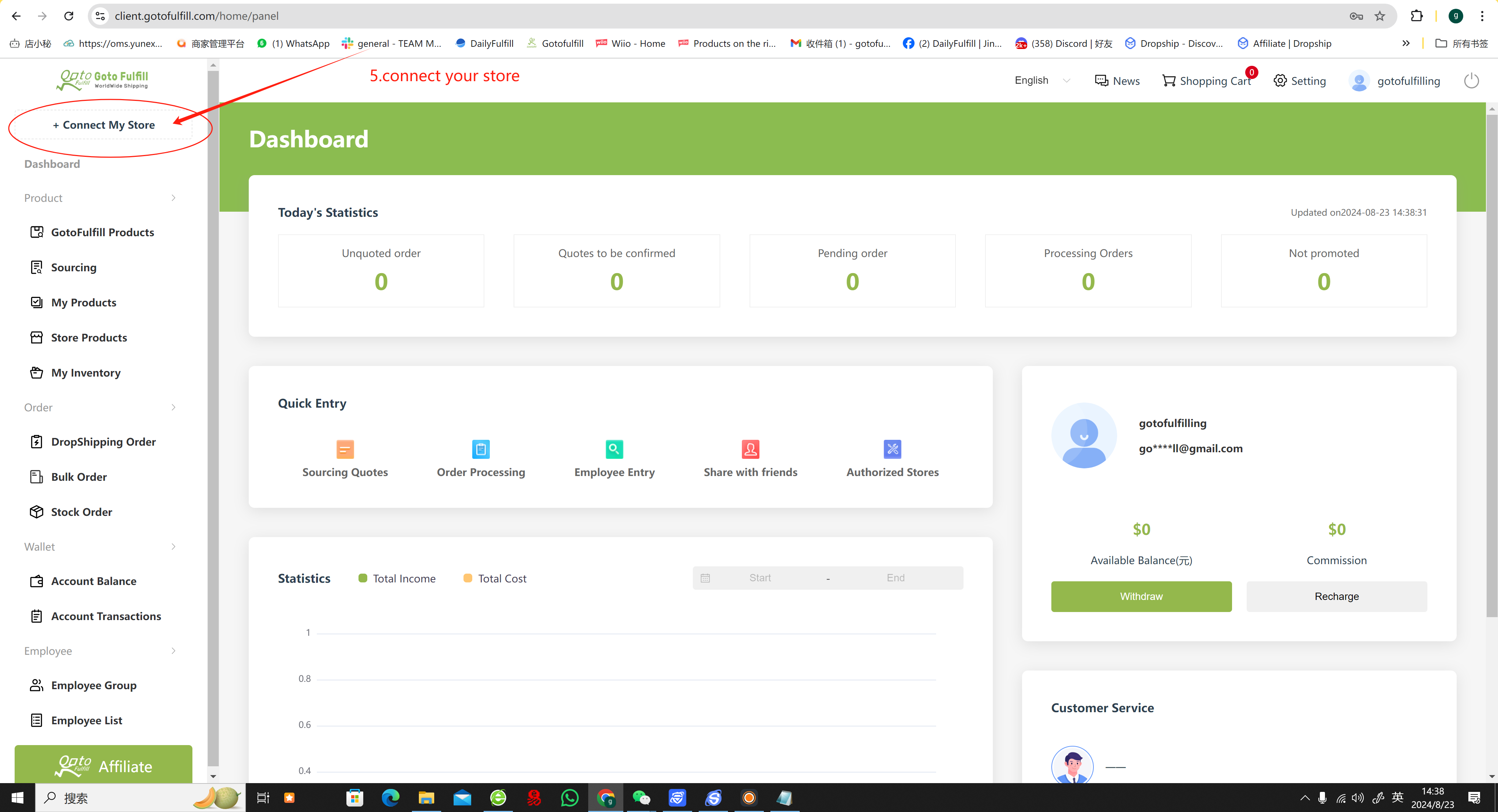Open Employee Group people icon

(37, 685)
